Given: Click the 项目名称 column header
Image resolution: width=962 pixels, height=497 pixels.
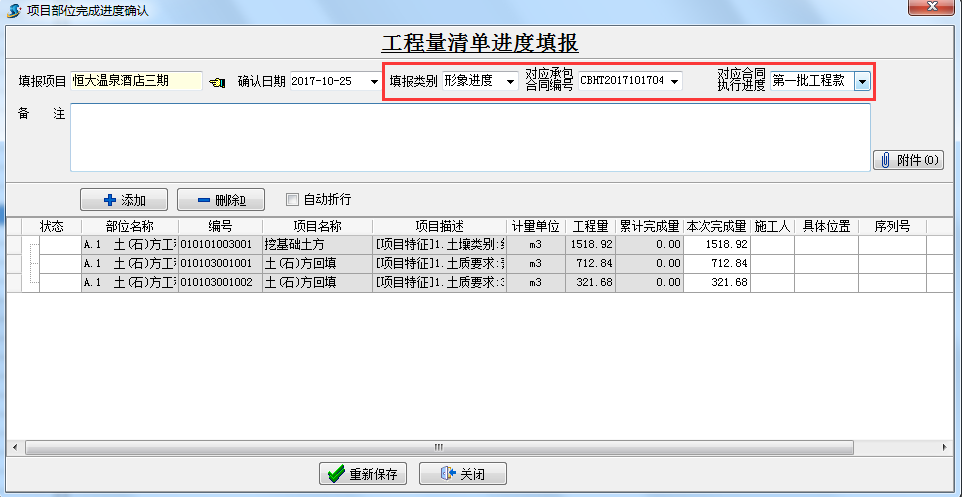Looking at the screenshot, I should pyautogui.click(x=317, y=226).
